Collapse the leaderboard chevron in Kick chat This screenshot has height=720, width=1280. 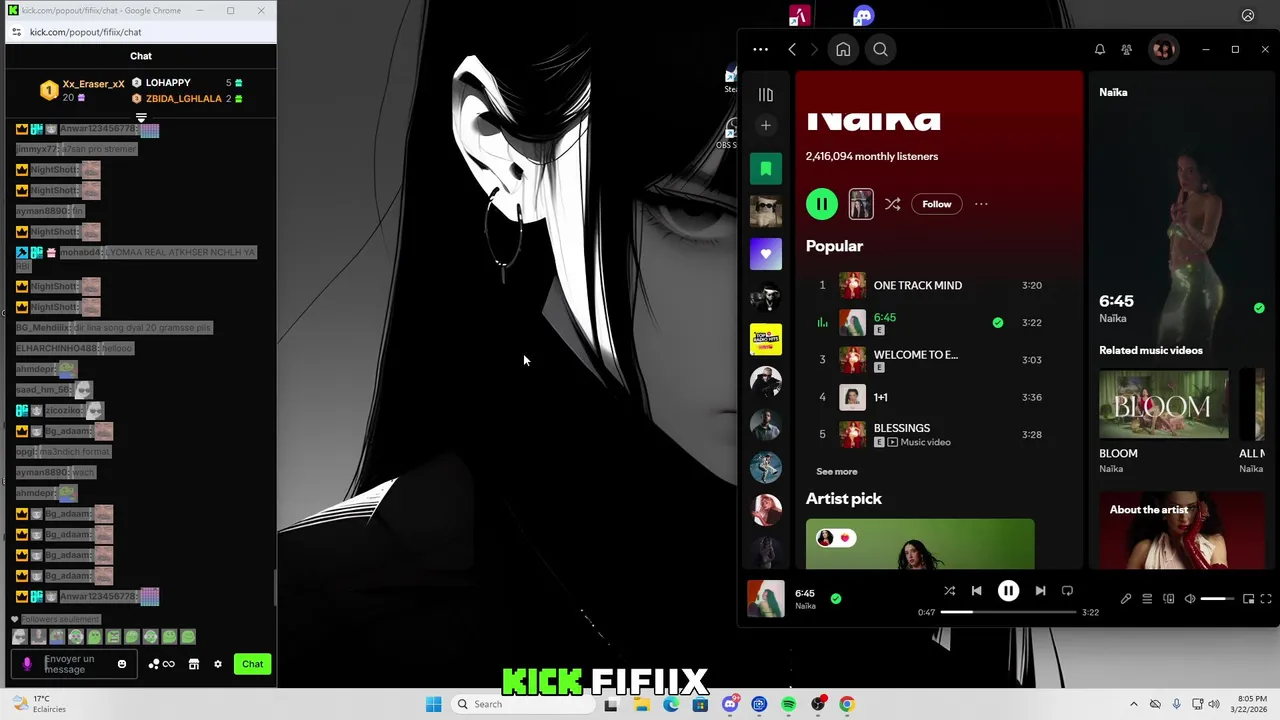[141, 118]
